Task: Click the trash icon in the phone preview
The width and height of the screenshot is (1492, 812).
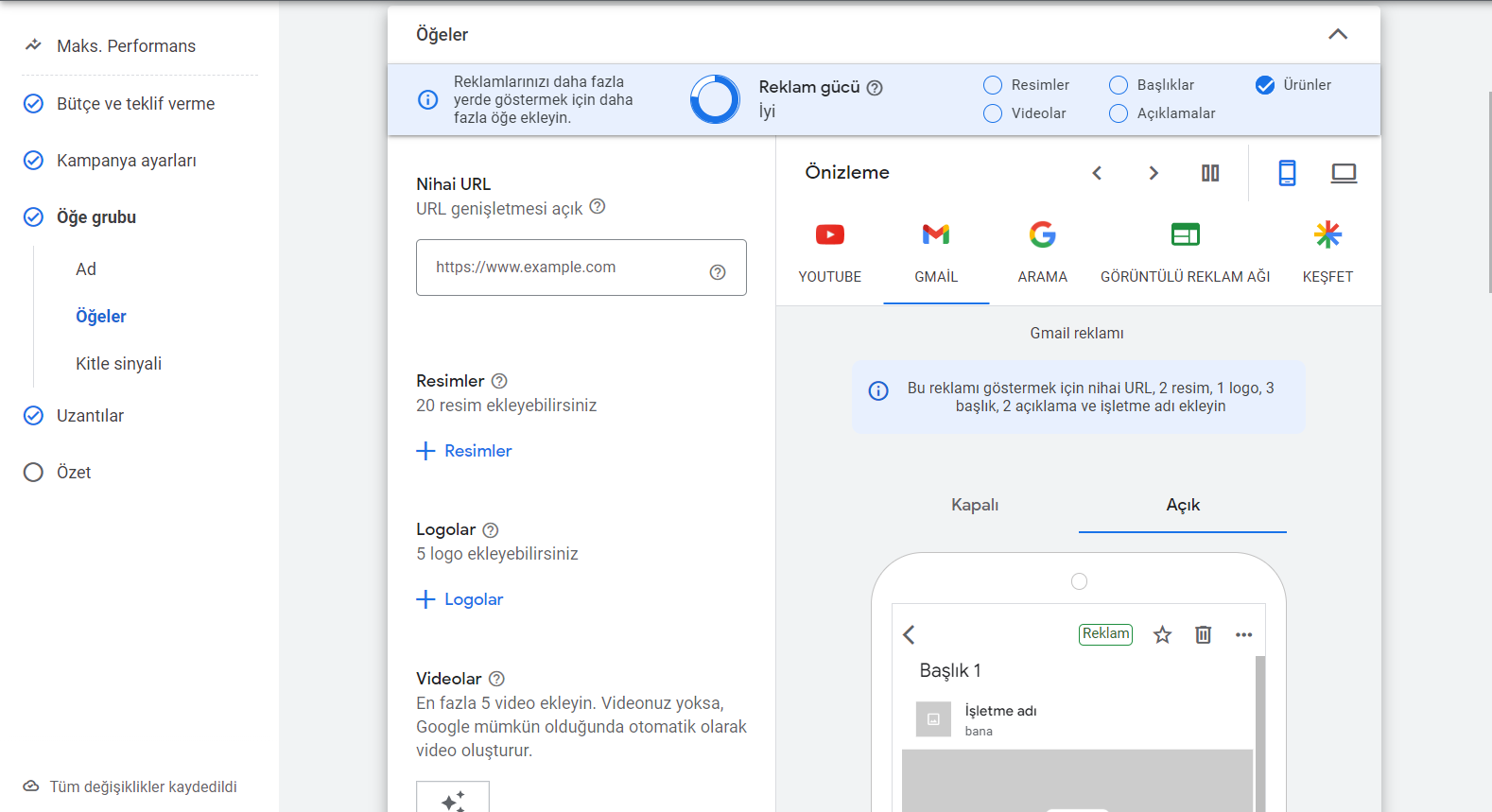Action: pyautogui.click(x=1203, y=634)
